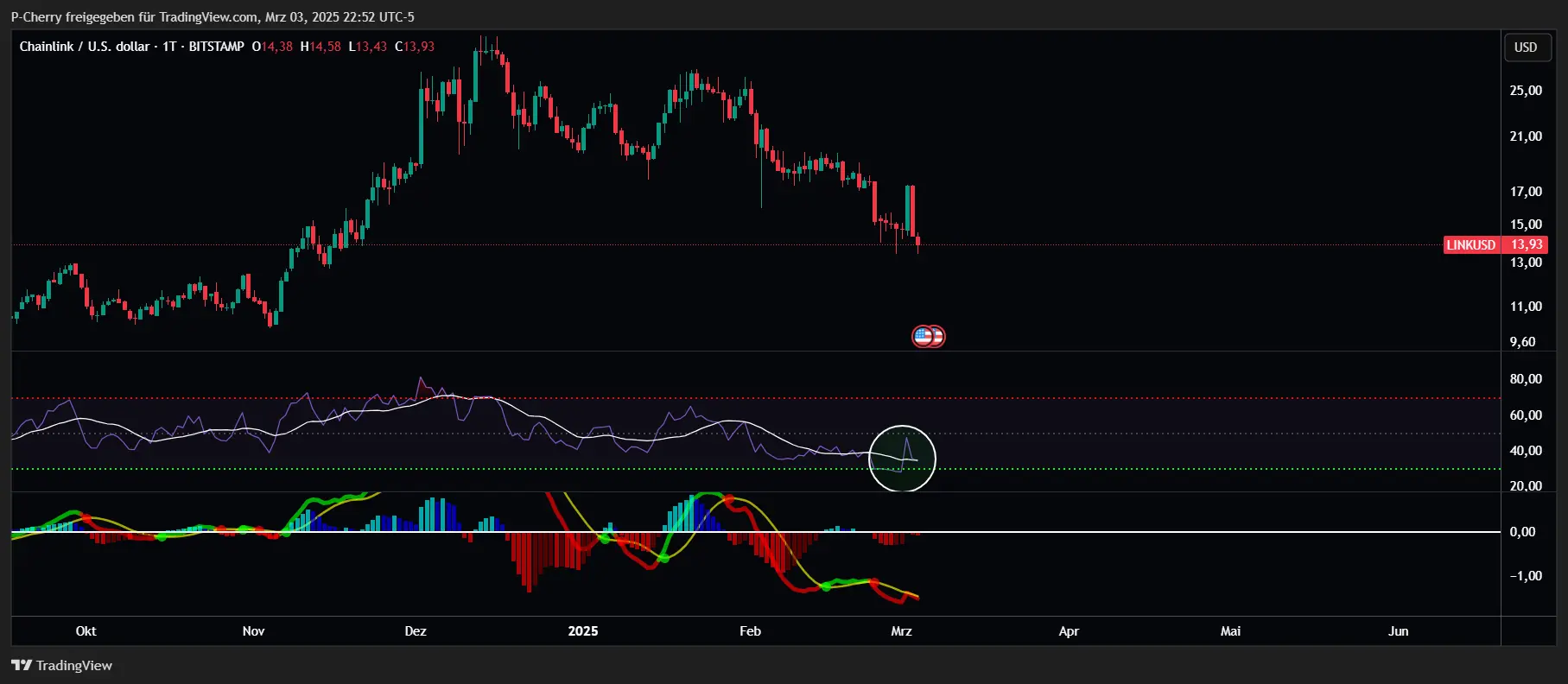Click the Feb label on the time axis
The width and height of the screenshot is (1568, 684).
750,631
